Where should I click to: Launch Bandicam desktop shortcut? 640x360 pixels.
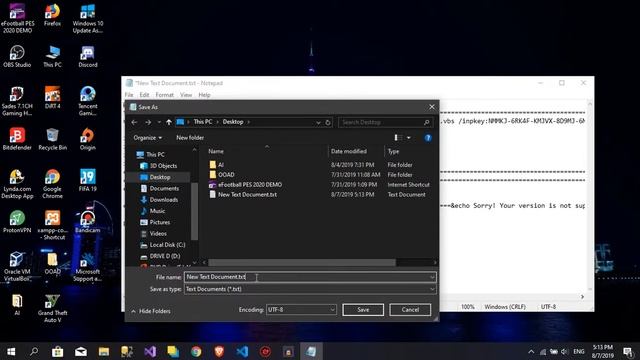click(88, 222)
